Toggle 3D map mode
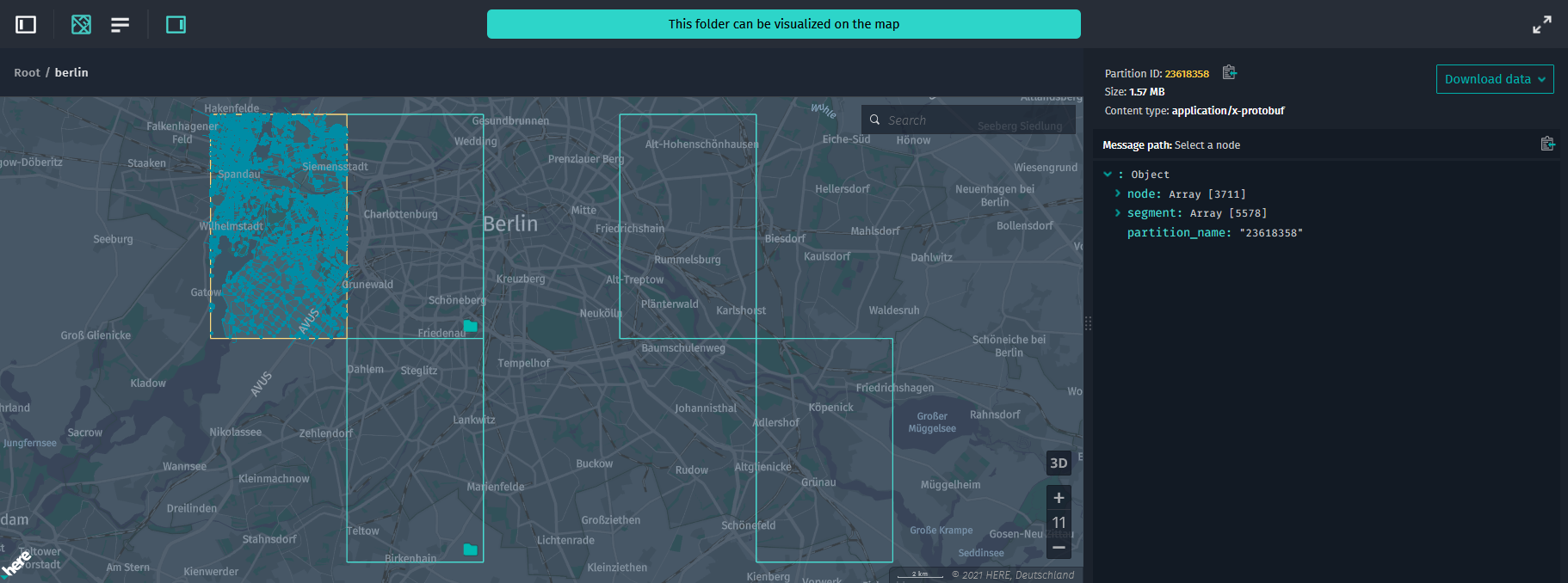The height and width of the screenshot is (583, 1568). (x=1059, y=463)
